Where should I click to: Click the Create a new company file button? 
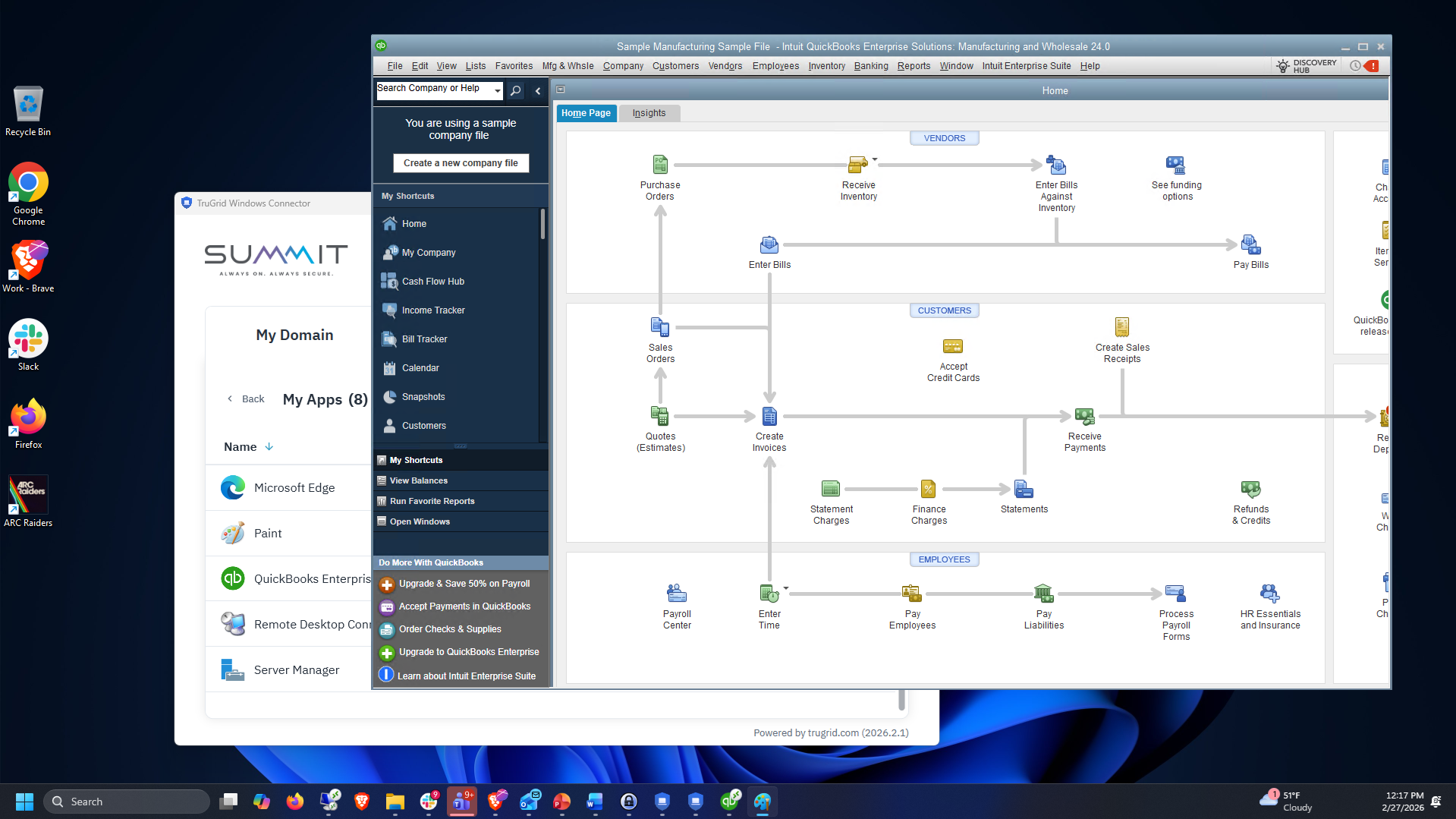point(461,162)
